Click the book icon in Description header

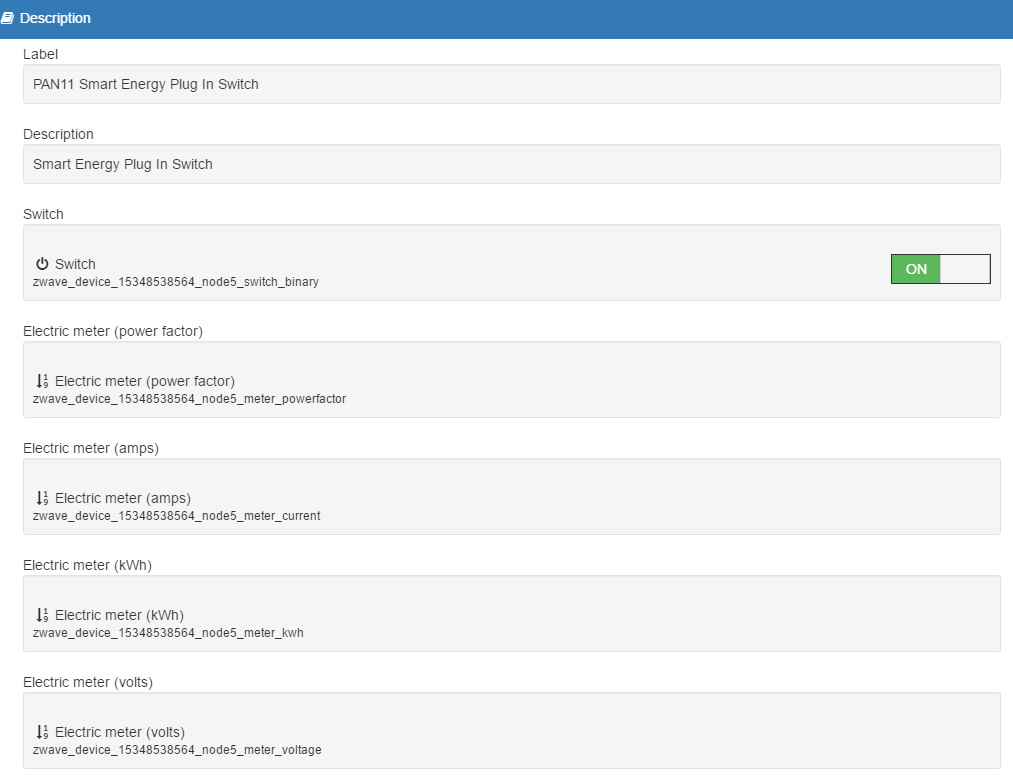[7, 19]
